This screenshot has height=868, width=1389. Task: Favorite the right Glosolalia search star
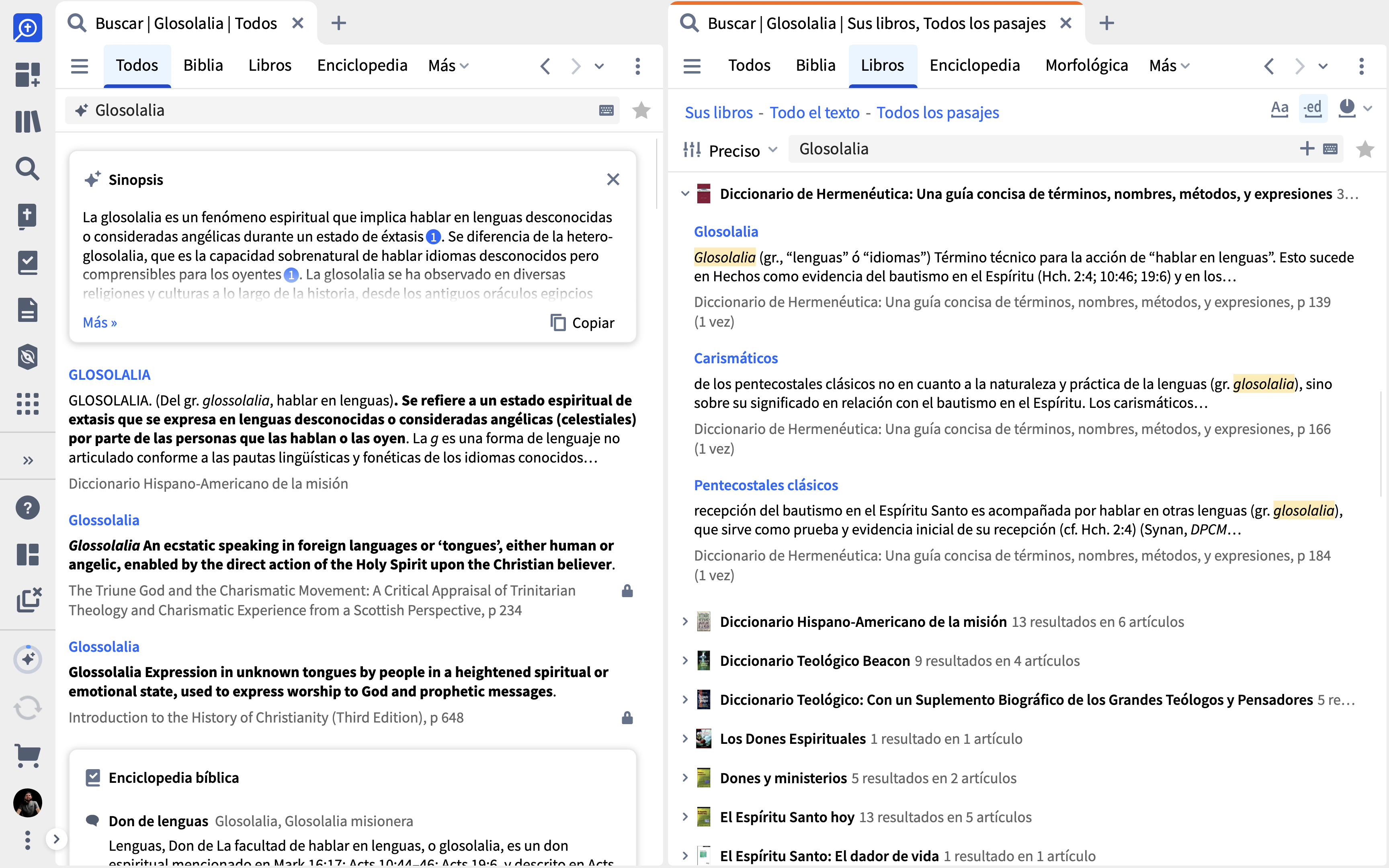click(x=1365, y=149)
